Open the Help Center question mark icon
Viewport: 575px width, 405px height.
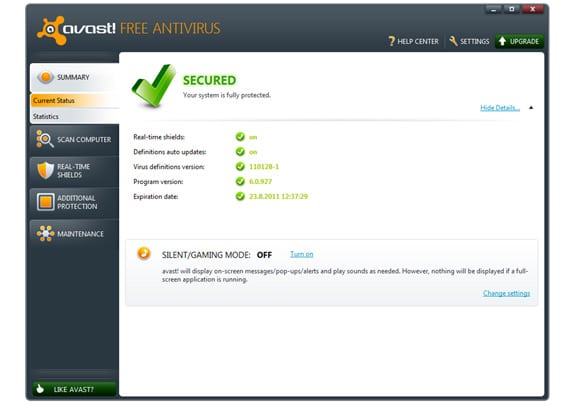coord(391,41)
